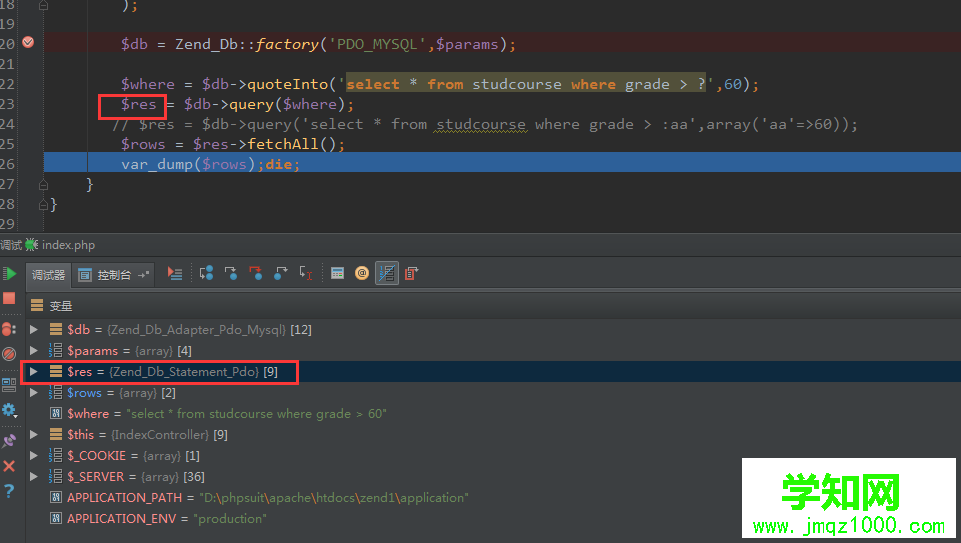Screen dimensions: 961x543
Task: Click the $params array type icon
Action: pos(56,351)
